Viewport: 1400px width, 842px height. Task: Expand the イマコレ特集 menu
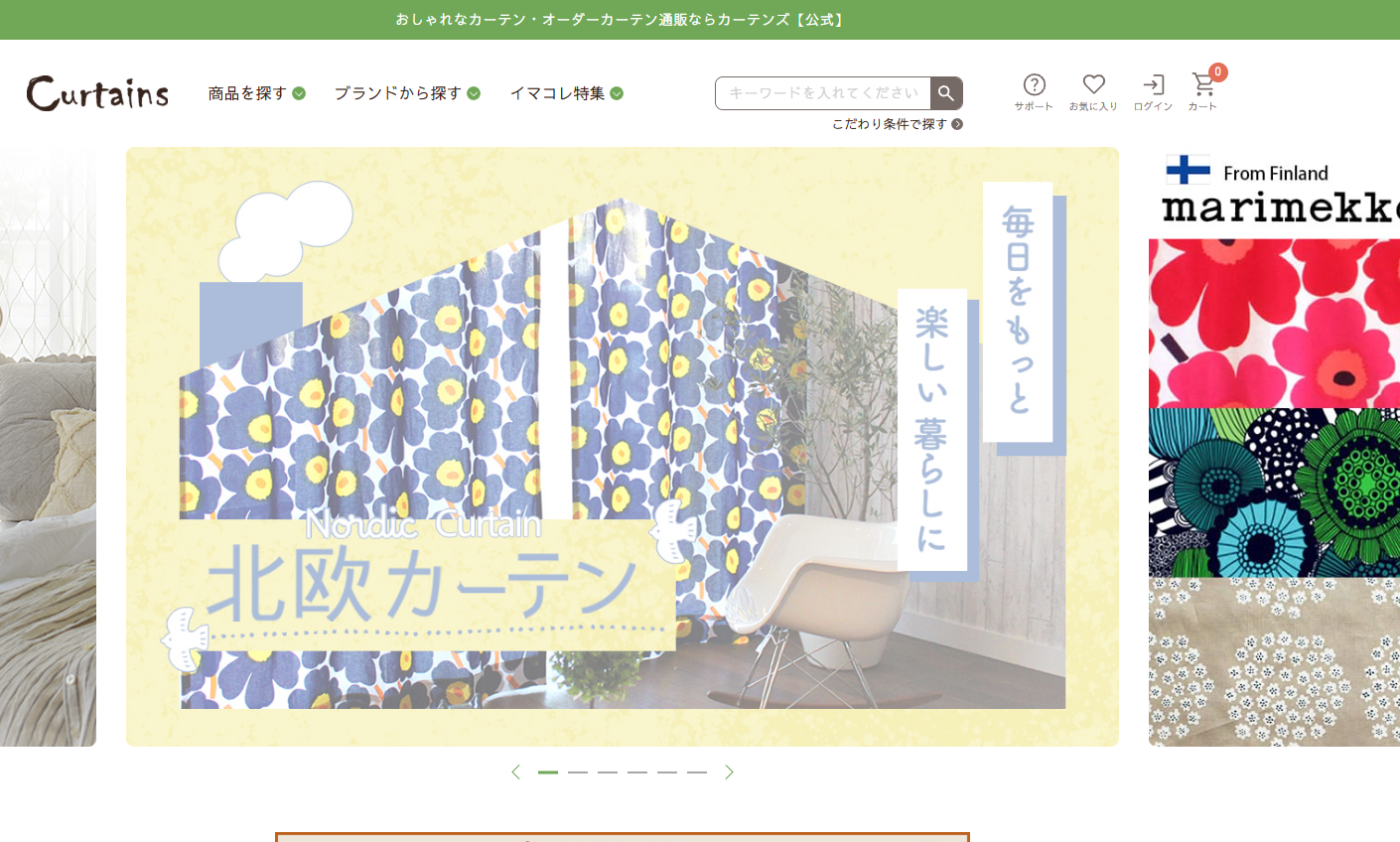point(566,93)
